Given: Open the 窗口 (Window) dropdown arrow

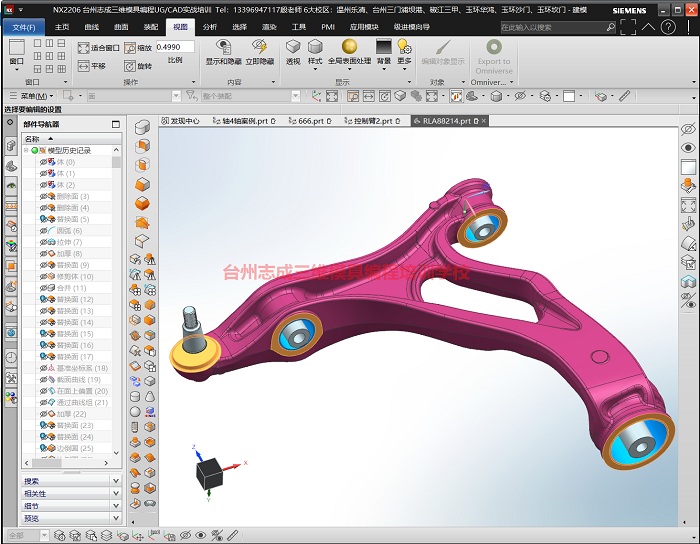Looking at the screenshot, I should (17, 70).
